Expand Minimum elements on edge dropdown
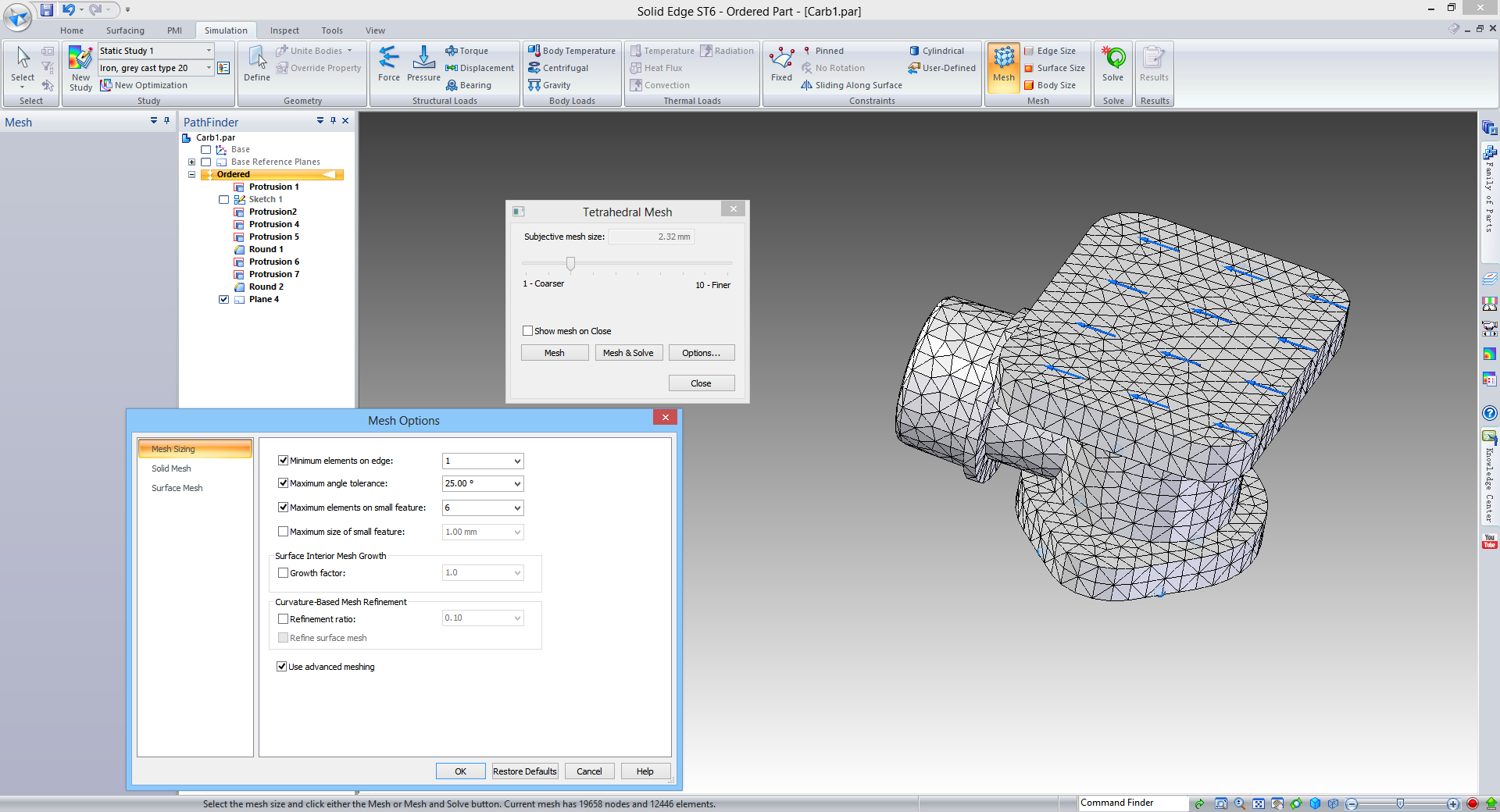This screenshot has width=1500, height=812. [516, 461]
